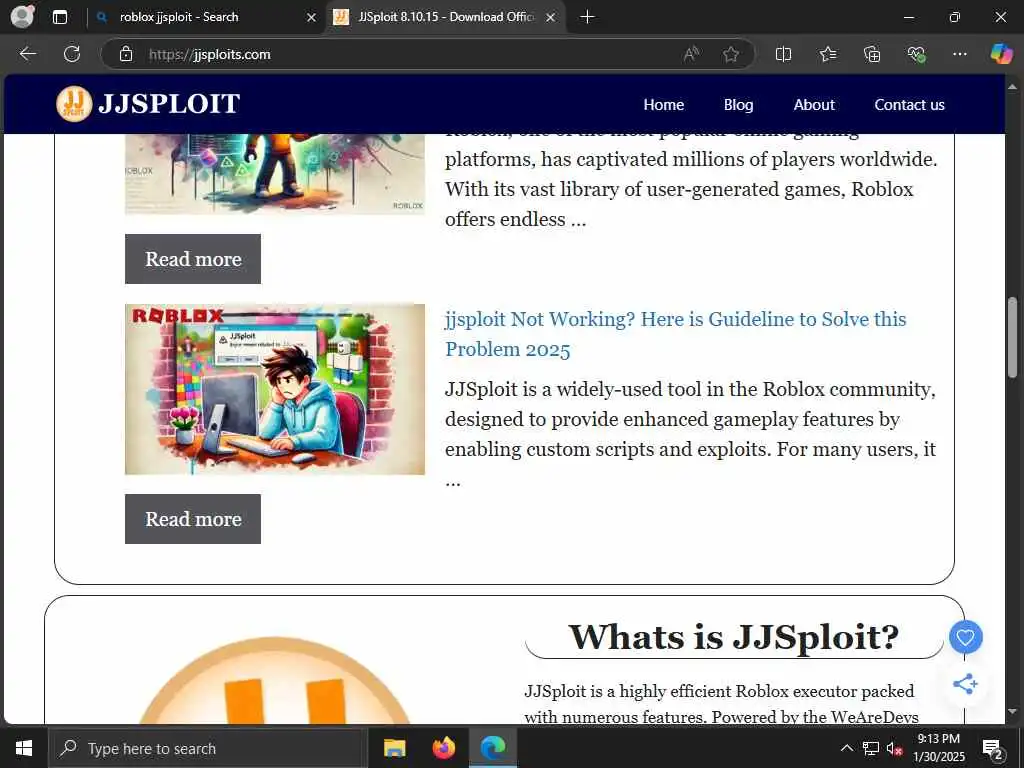
Task: Click the scrollbar down arrow
Action: (x=1012, y=711)
